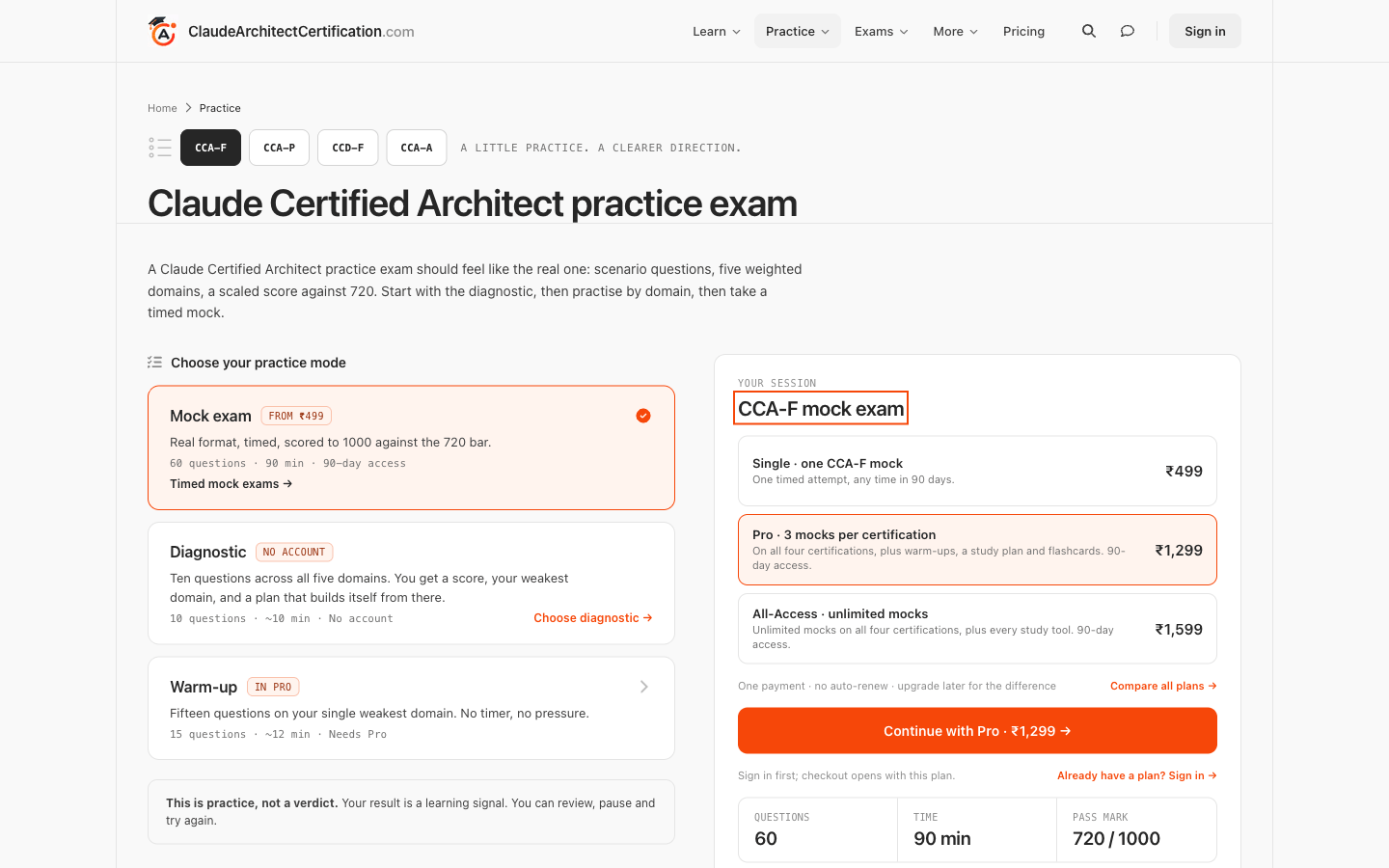Select the Diagnostic practice mode card
Viewport: 1389px width, 868px height.
[x=411, y=583]
